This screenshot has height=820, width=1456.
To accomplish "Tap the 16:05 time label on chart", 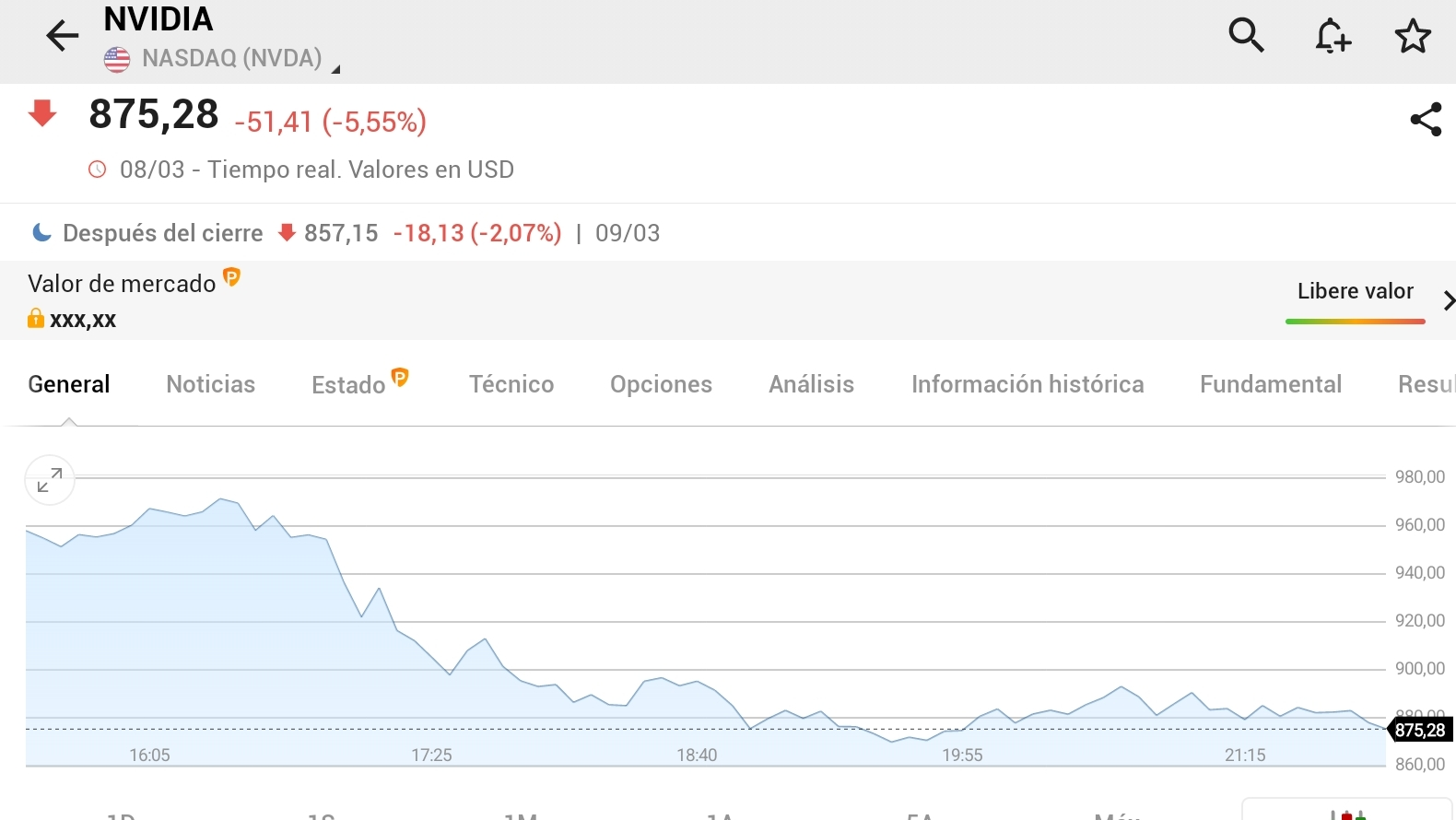I will coord(149,756).
